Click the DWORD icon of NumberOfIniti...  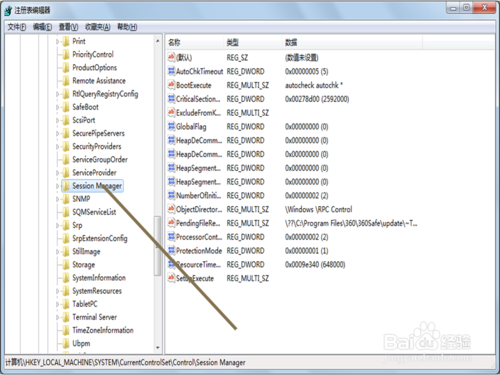click(x=171, y=195)
